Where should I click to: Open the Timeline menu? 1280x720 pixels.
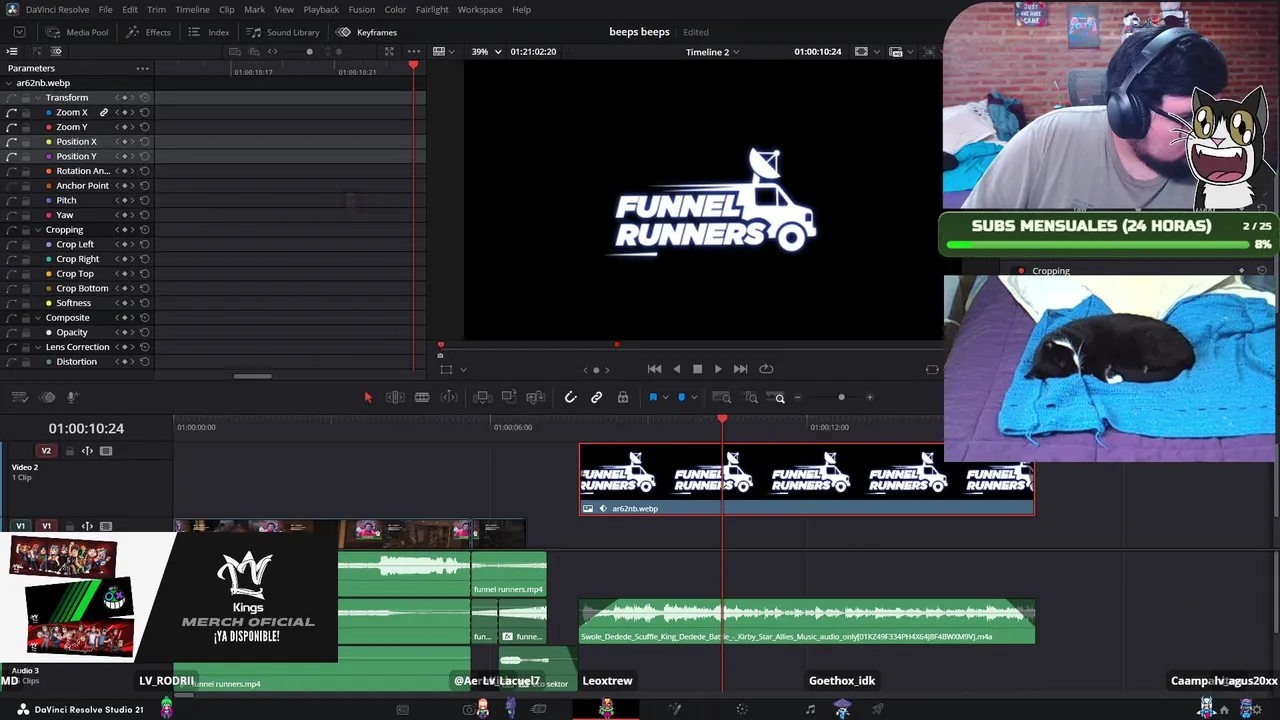coord(192,10)
